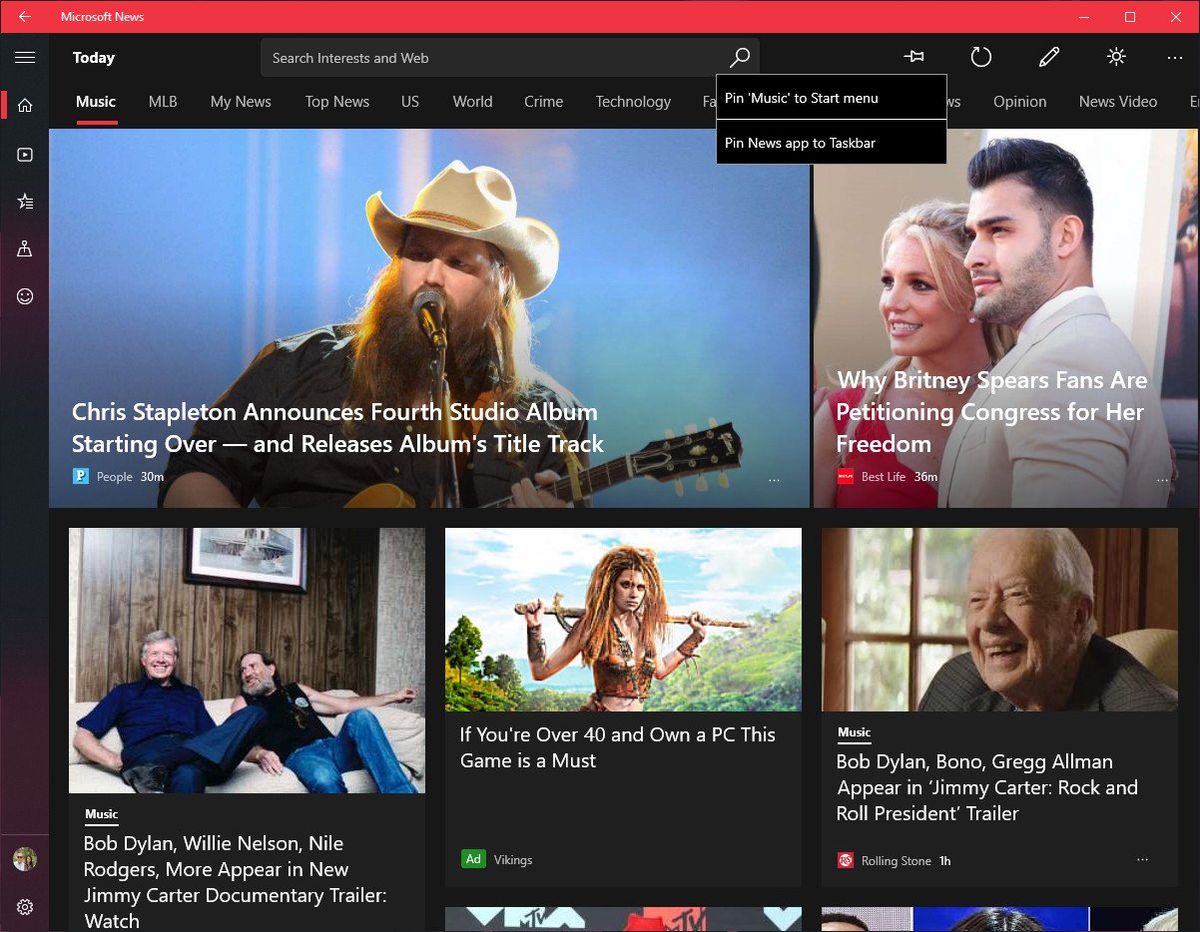This screenshot has width=1200, height=932.
Task: Open the hamburger navigation menu
Action: coord(25,58)
